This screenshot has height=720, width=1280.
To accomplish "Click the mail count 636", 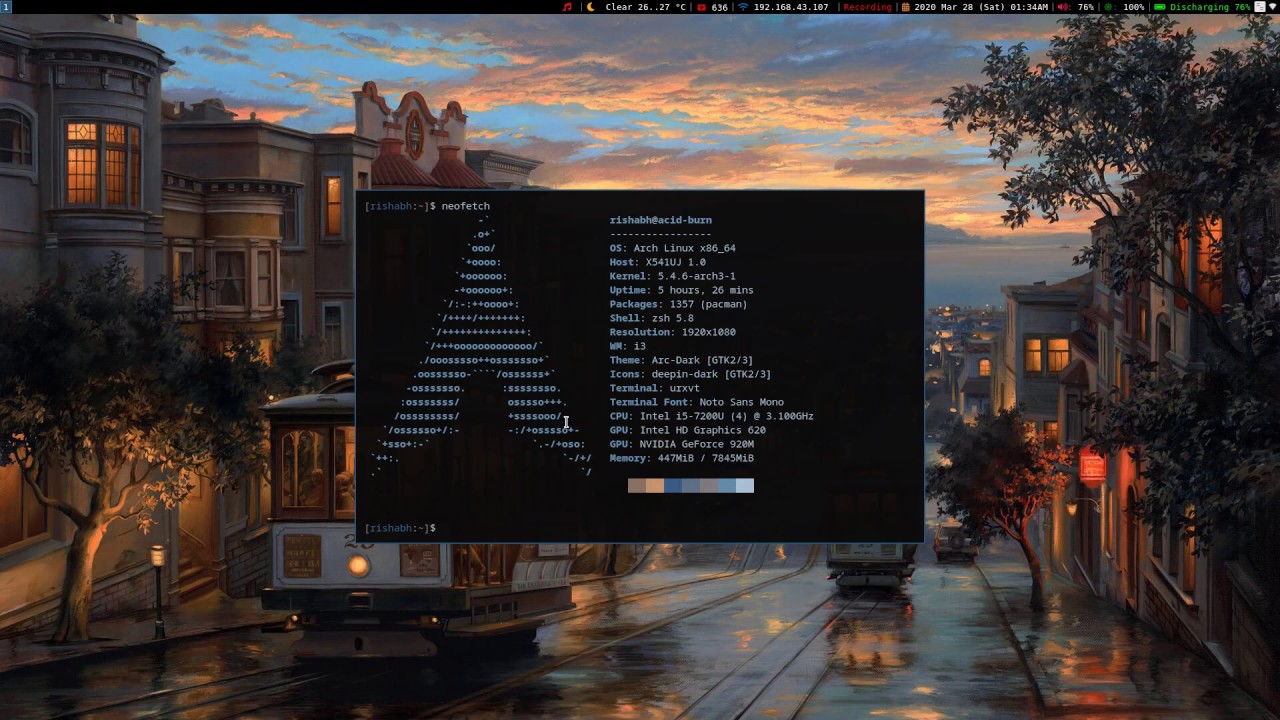I will coord(720,7).
